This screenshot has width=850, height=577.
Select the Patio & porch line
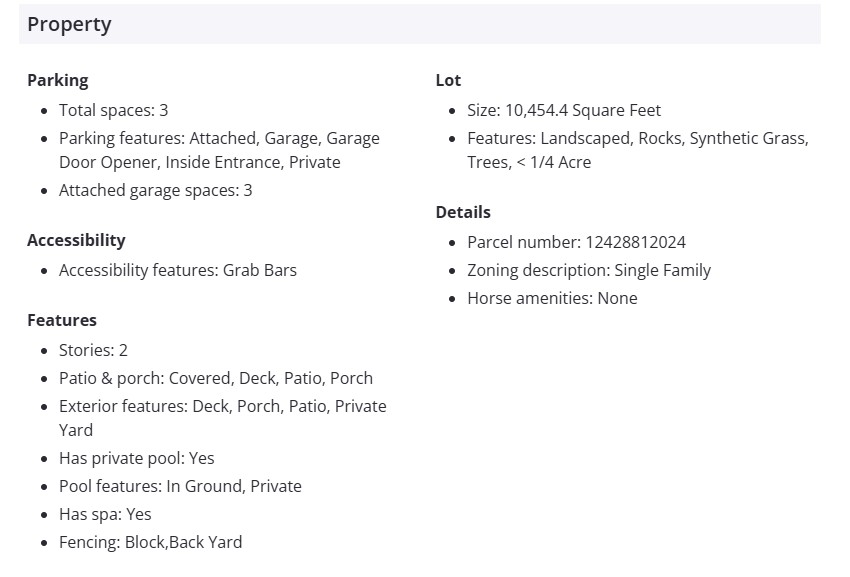215,378
